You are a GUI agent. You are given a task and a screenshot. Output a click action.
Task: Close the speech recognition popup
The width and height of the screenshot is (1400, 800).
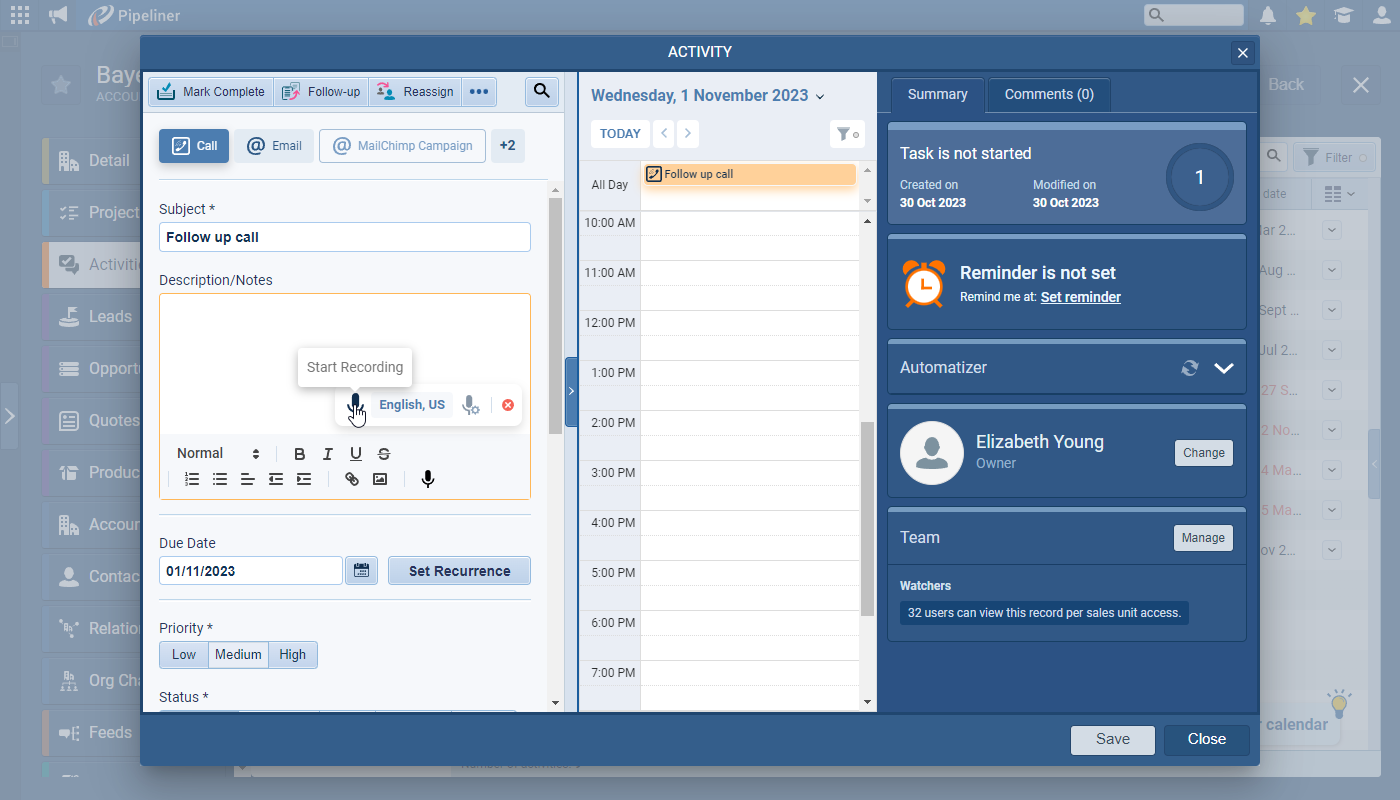coord(508,405)
